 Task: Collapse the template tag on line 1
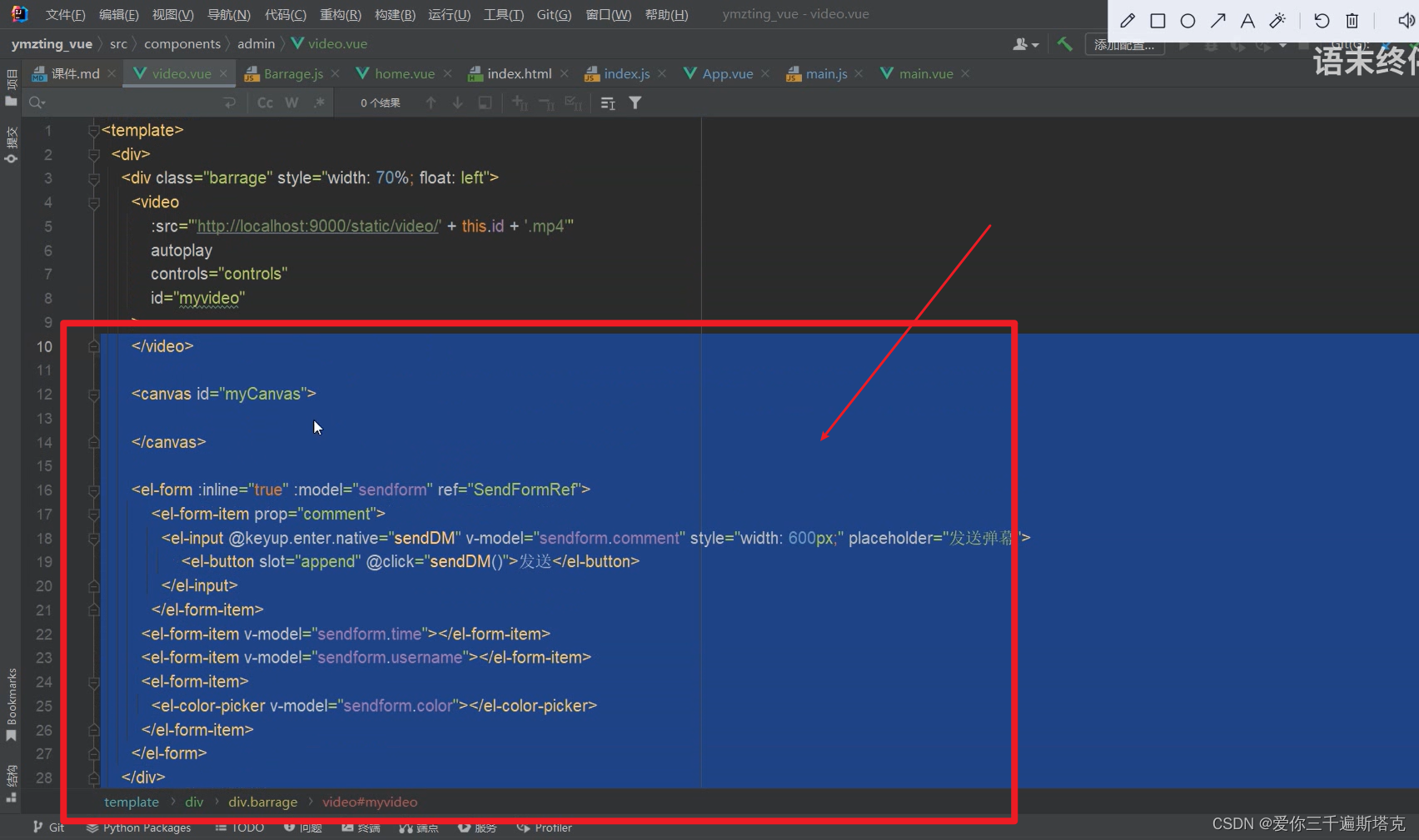click(x=94, y=130)
